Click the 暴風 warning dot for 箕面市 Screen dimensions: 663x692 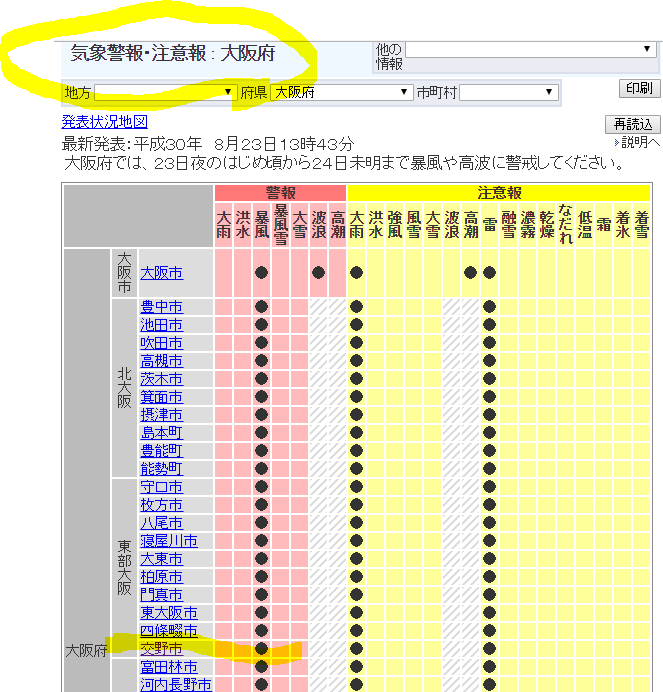tap(261, 397)
